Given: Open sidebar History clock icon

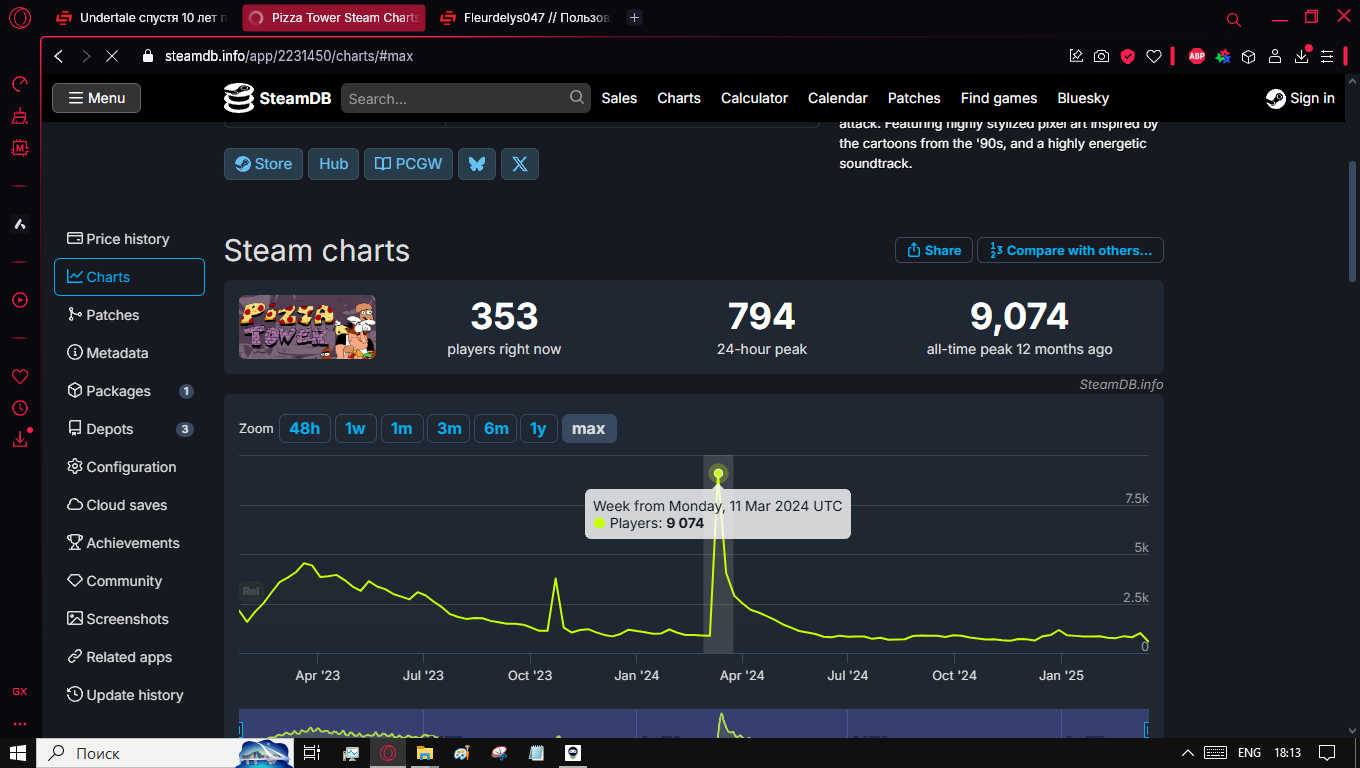Looking at the screenshot, I should [20, 408].
